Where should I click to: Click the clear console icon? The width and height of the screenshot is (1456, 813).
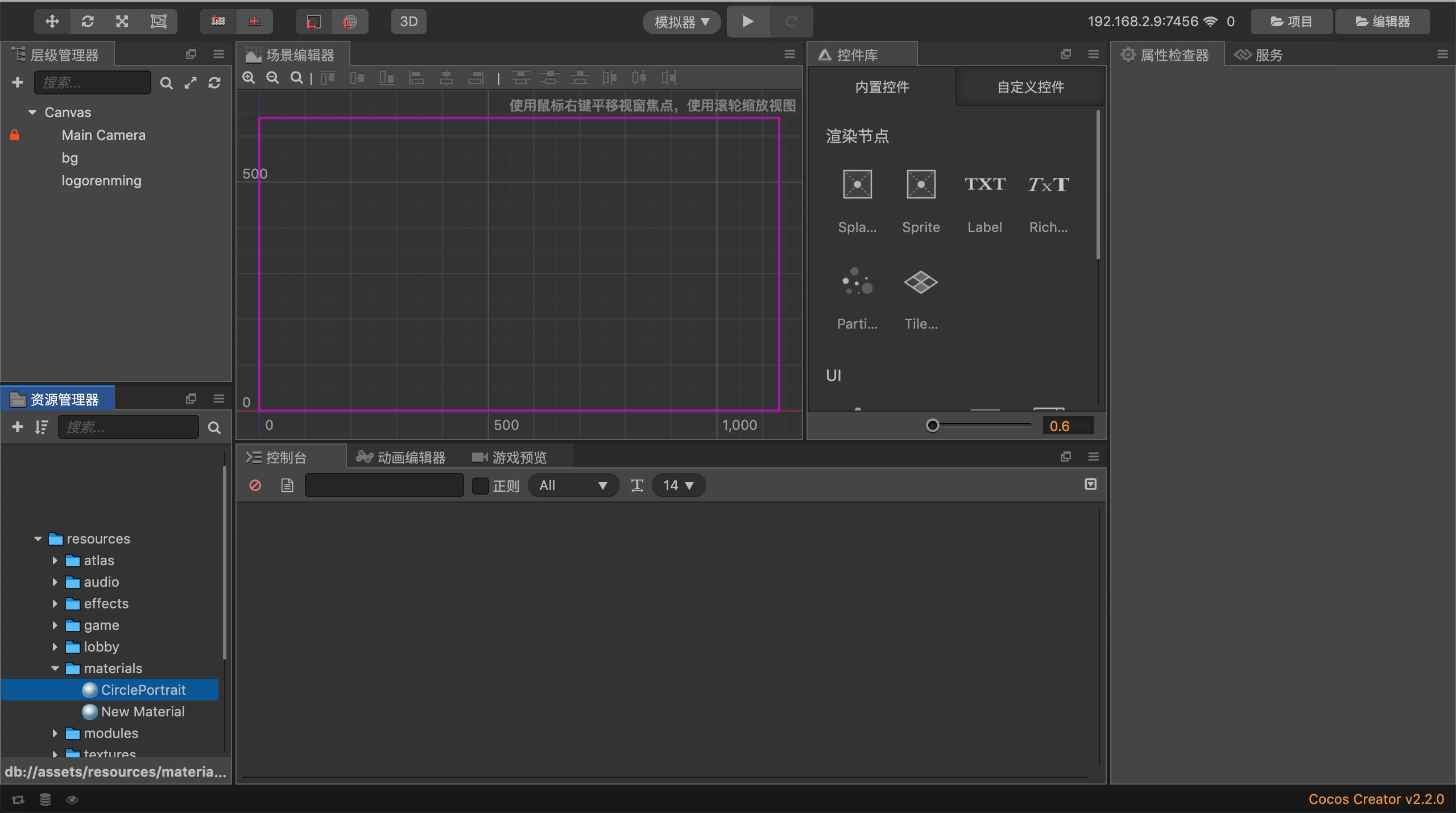tap(255, 486)
